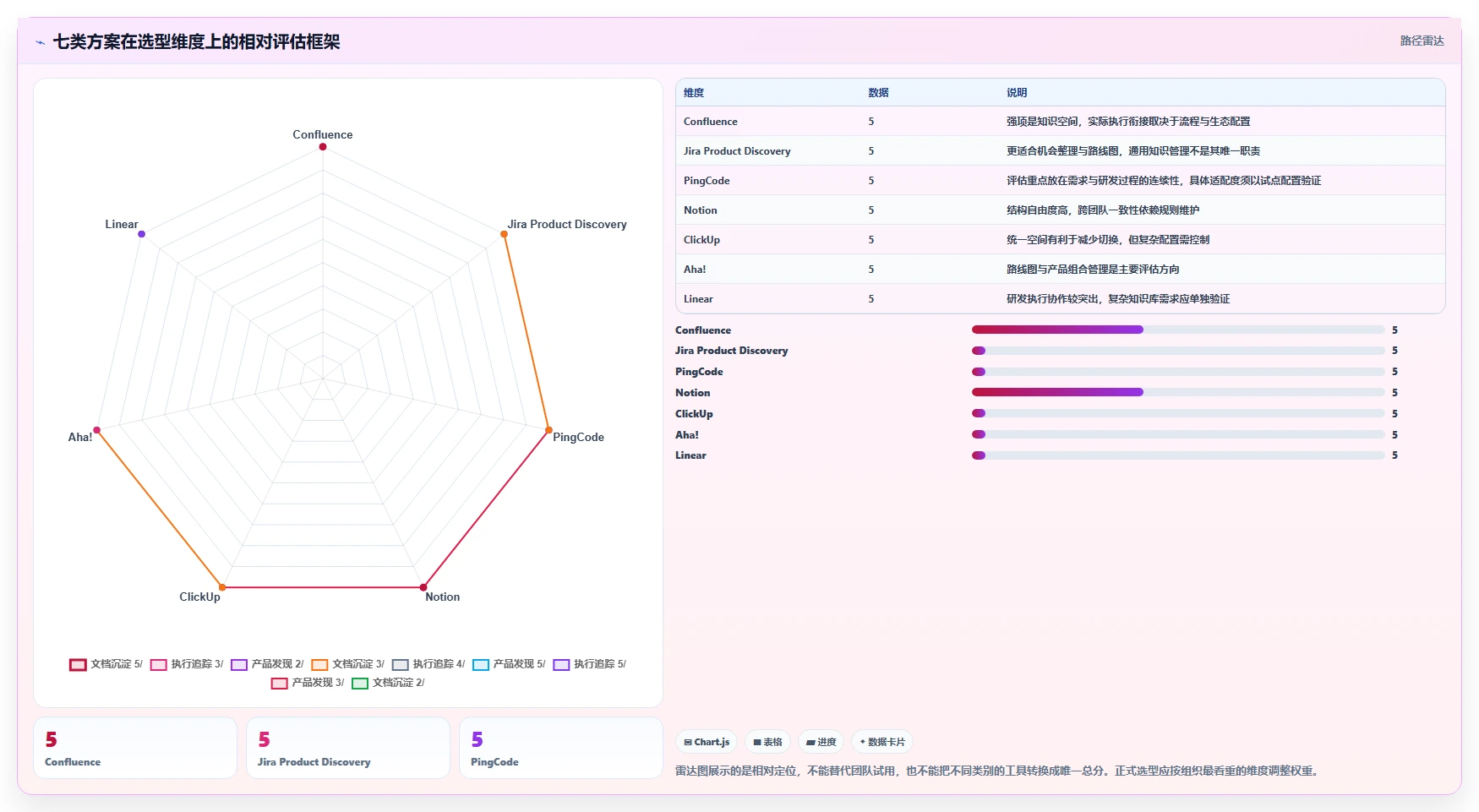The width and height of the screenshot is (1479, 812).
Task: Click the 数据卡片 chip
Action: (x=881, y=742)
